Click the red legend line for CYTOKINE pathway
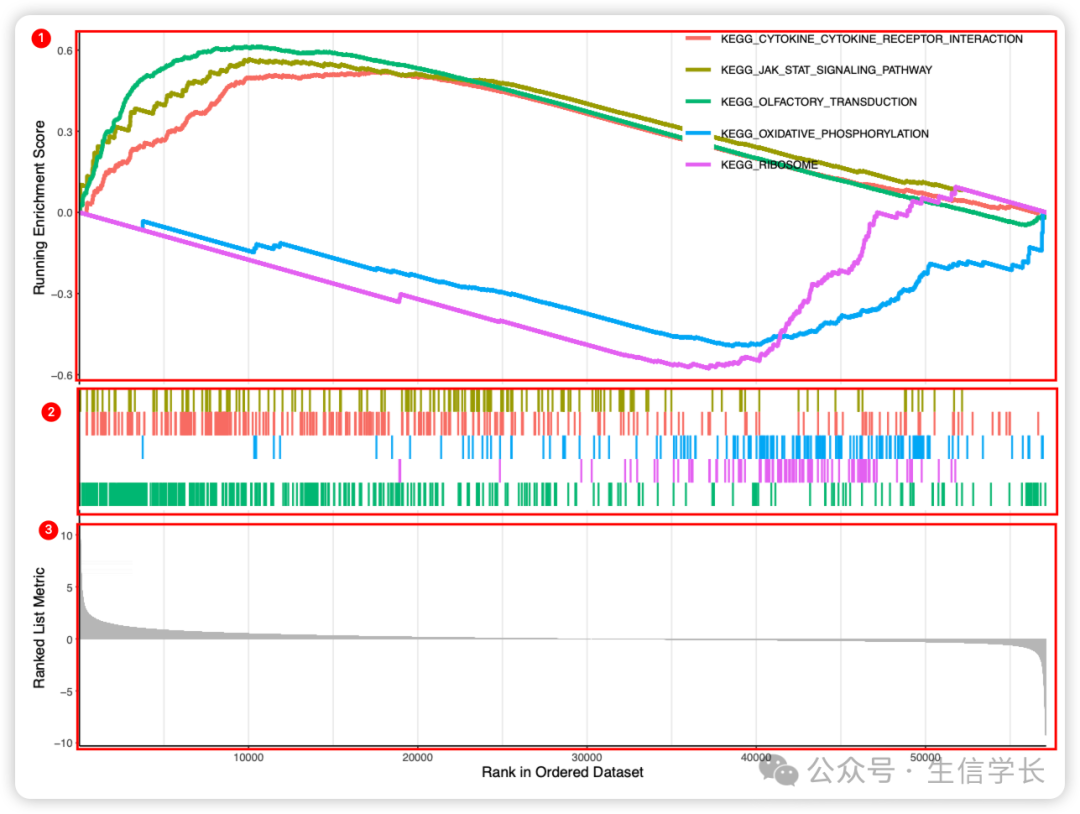The height and width of the screenshot is (814, 1080). pyautogui.click(x=697, y=39)
